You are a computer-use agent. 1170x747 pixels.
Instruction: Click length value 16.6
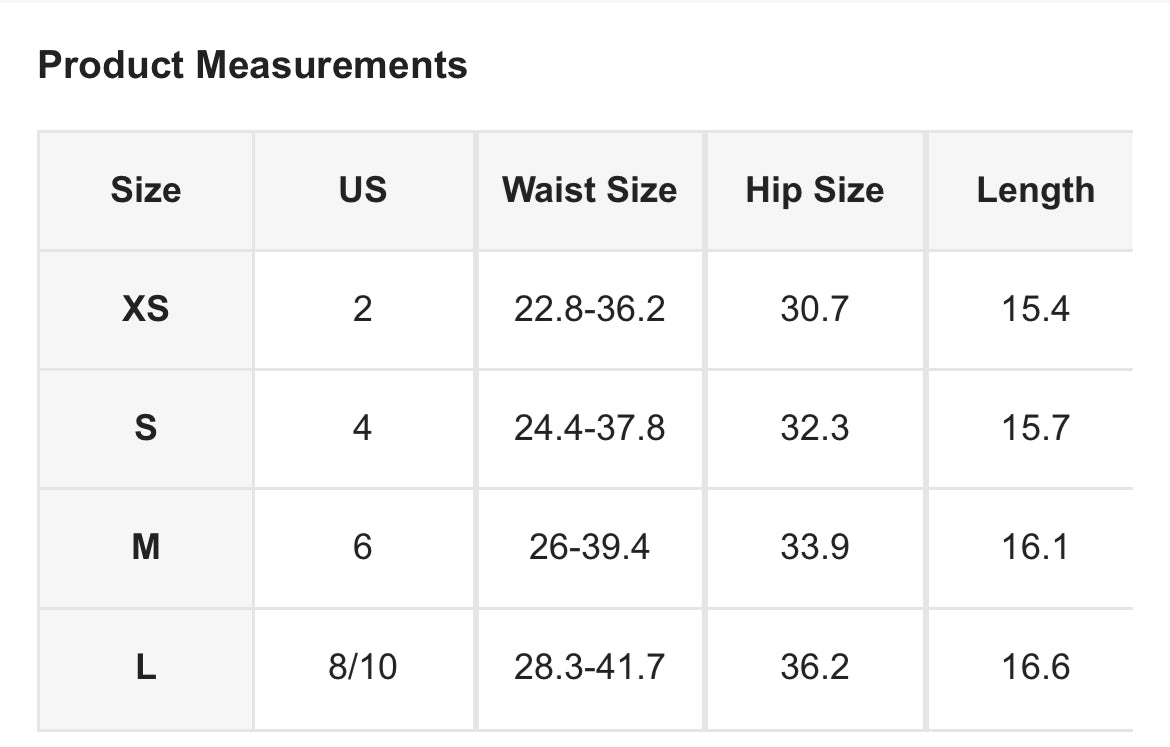pos(1036,666)
